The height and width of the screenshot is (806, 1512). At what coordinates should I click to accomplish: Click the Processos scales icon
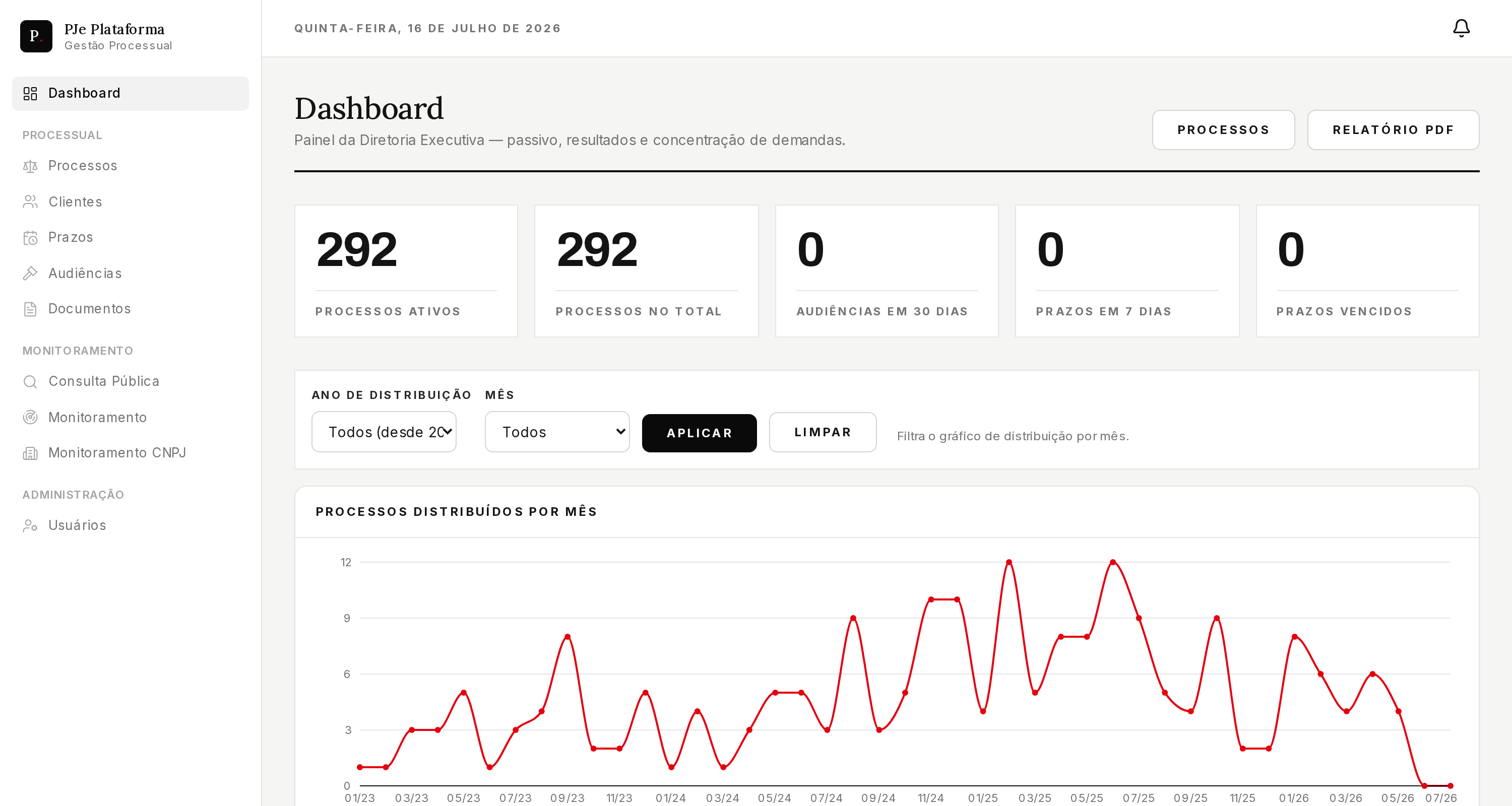(x=30, y=166)
